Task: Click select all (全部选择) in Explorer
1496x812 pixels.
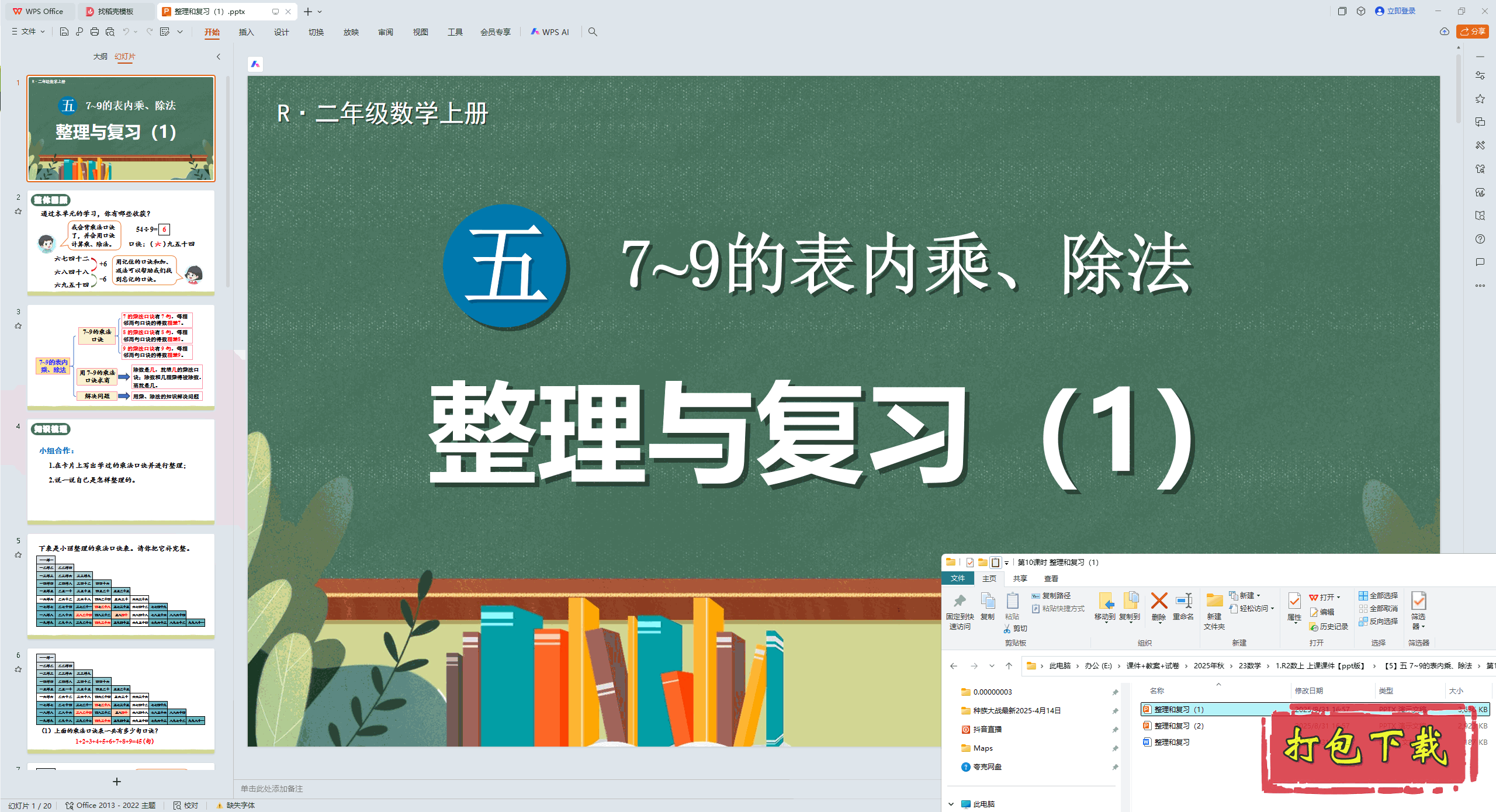Action: pyautogui.click(x=1379, y=595)
